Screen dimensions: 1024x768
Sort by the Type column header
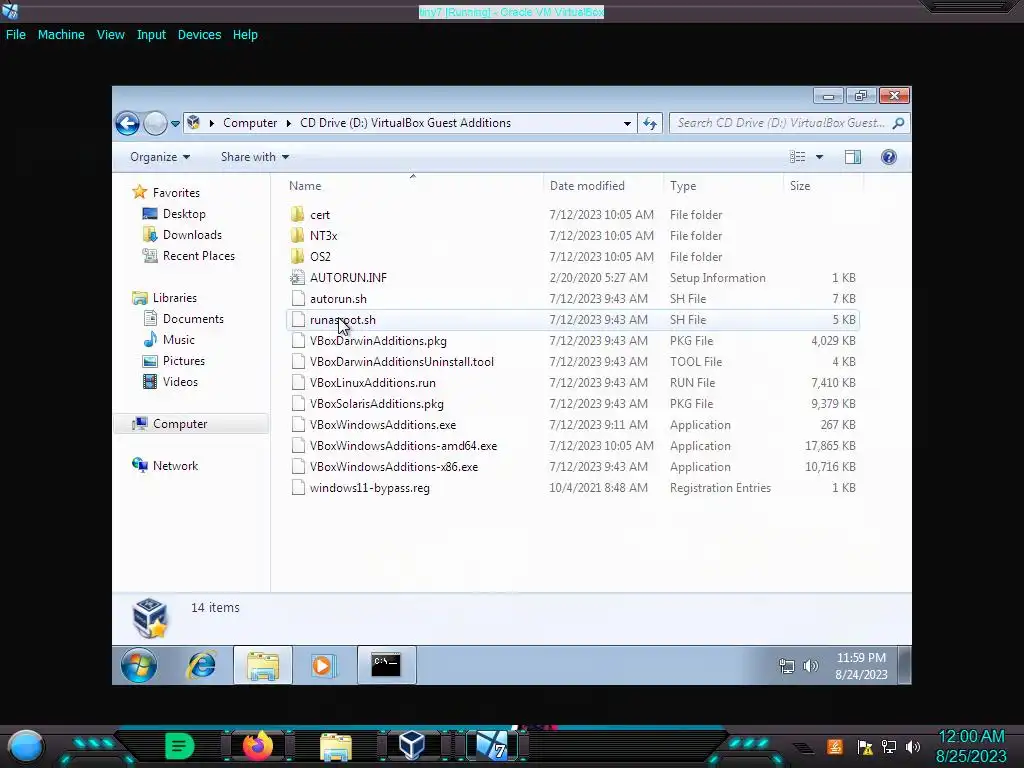pyautogui.click(x=683, y=186)
